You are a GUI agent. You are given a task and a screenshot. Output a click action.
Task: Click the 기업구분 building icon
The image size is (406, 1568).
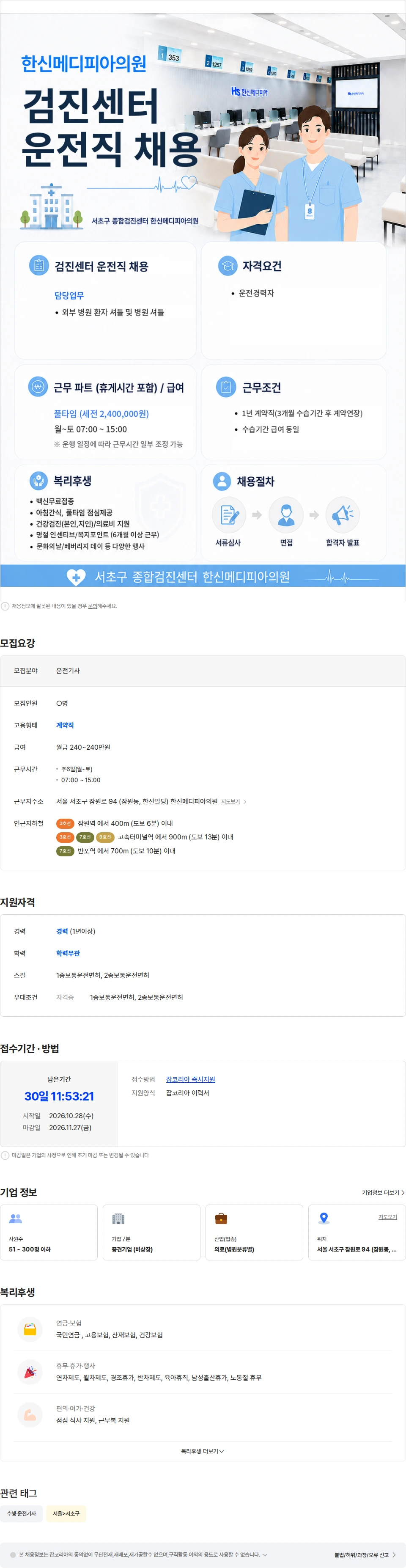point(118,1219)
